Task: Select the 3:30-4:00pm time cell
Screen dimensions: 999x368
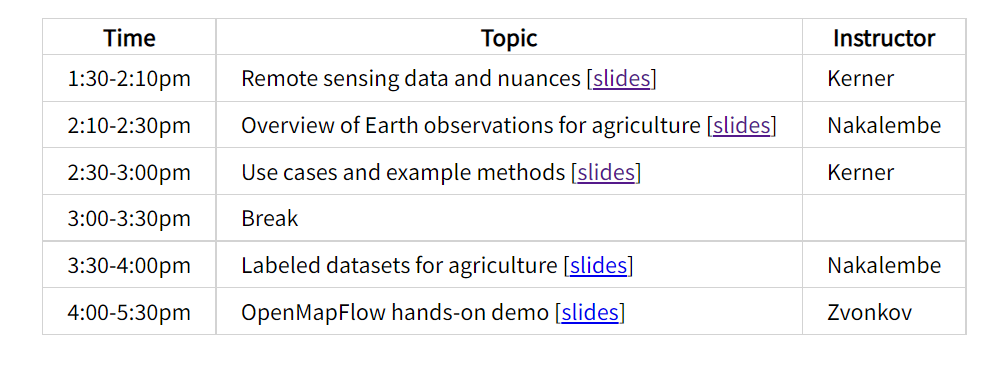Action: (129, 265)
